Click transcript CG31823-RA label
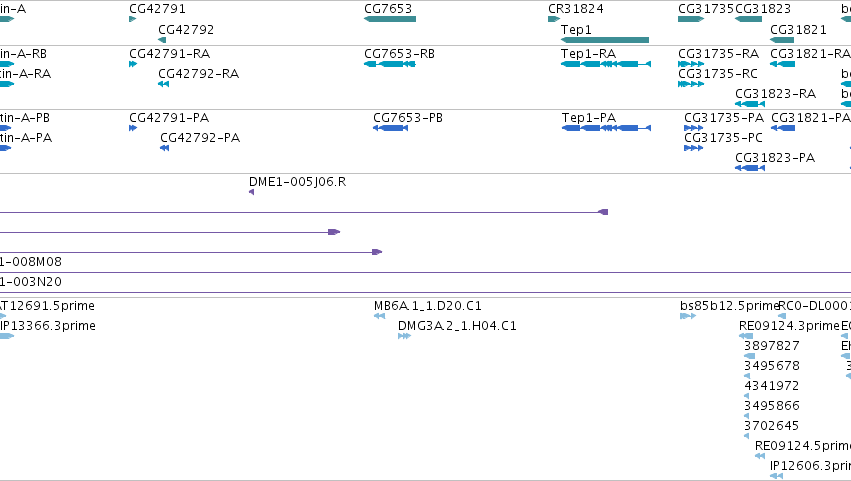The width and height of the screenshot is (851, 481). pos(776,94)
